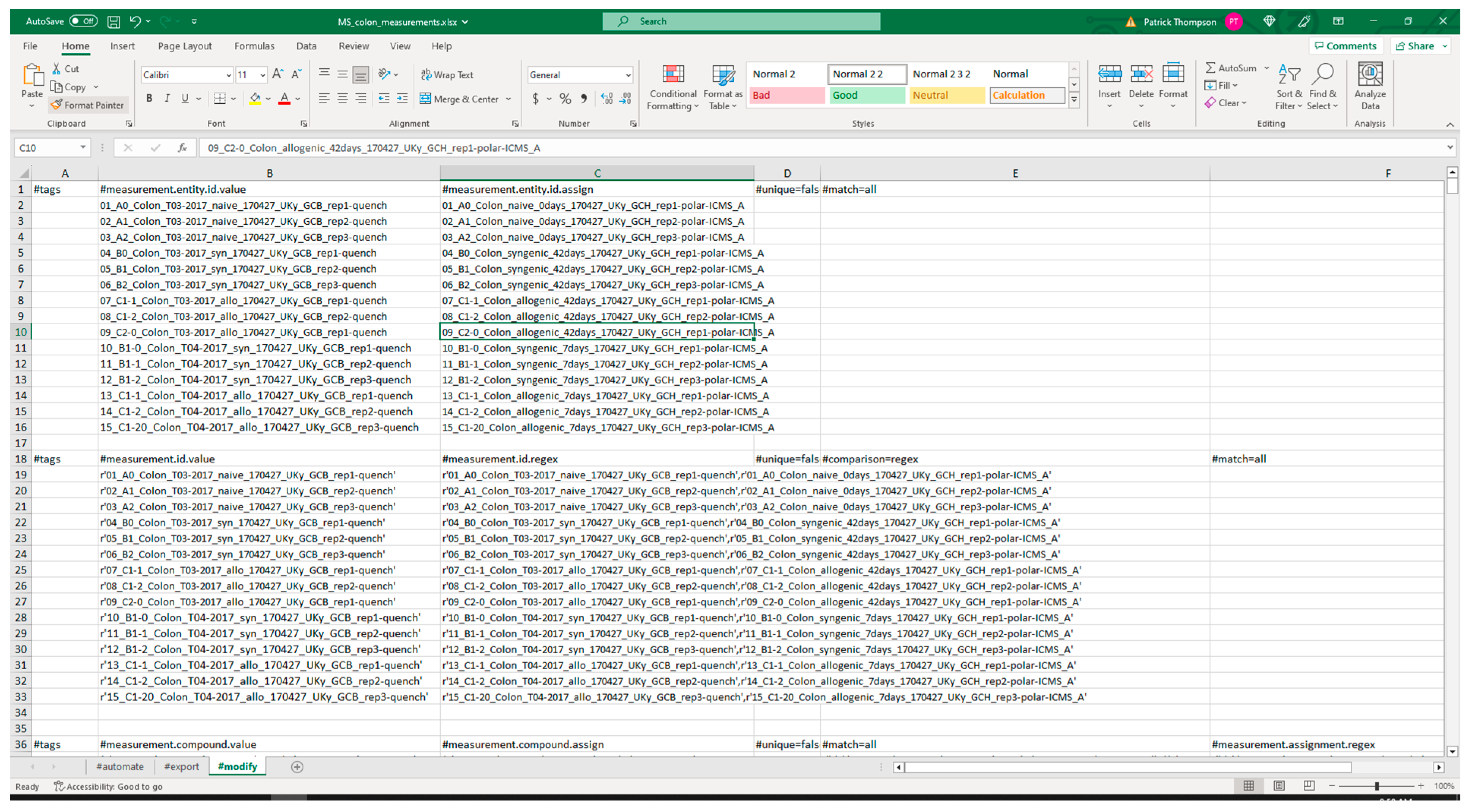1470x812 pixels.
Task: Expand the General number format dropdown
Action: click(628, 75)
